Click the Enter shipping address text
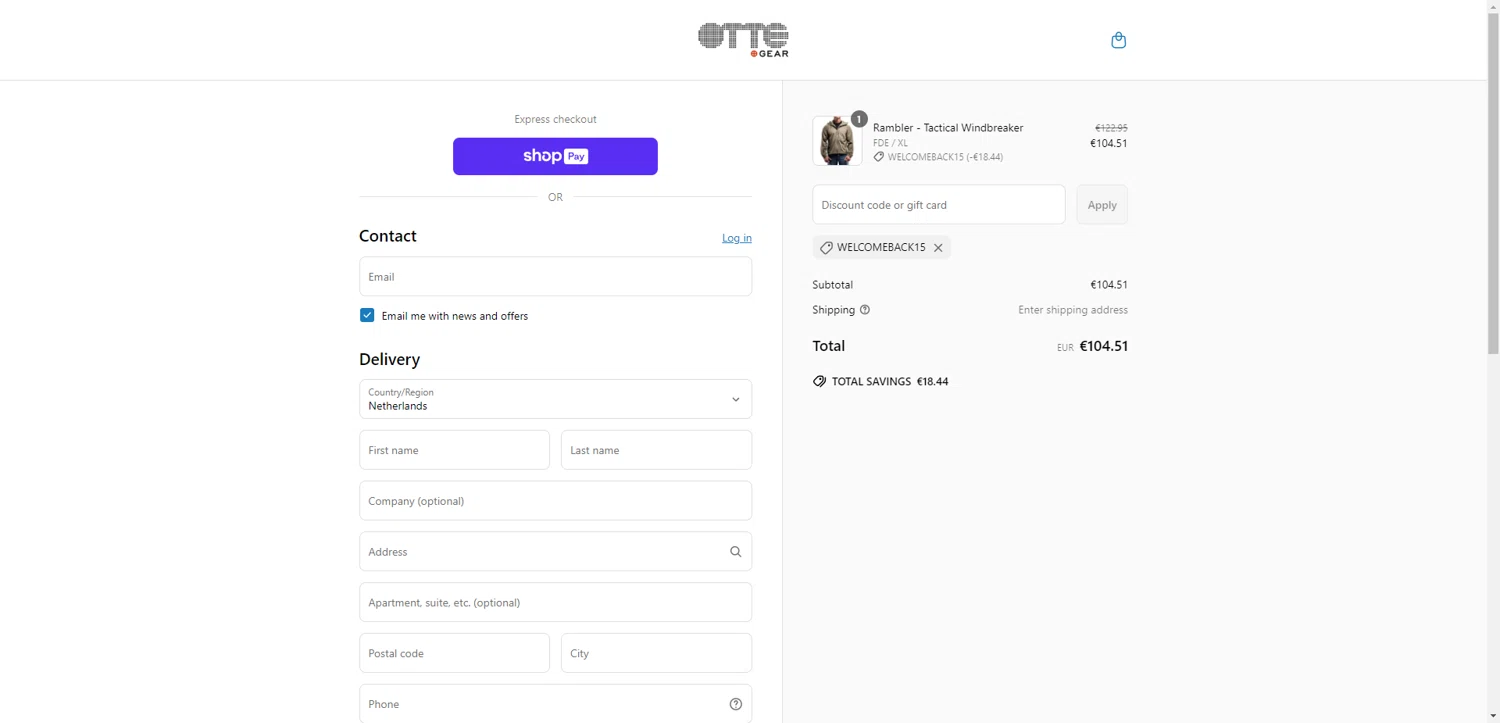 [1073, 310]
